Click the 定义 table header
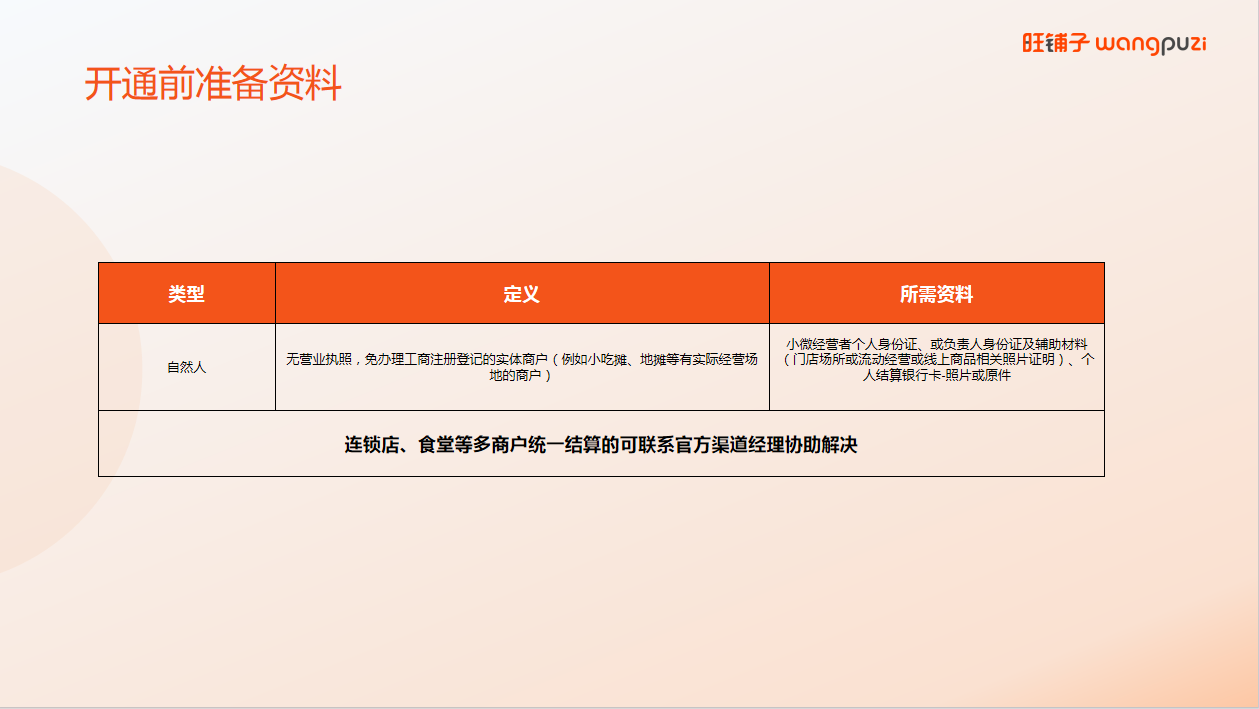This screenshot has width=1259, height=709. click(522, 293)
